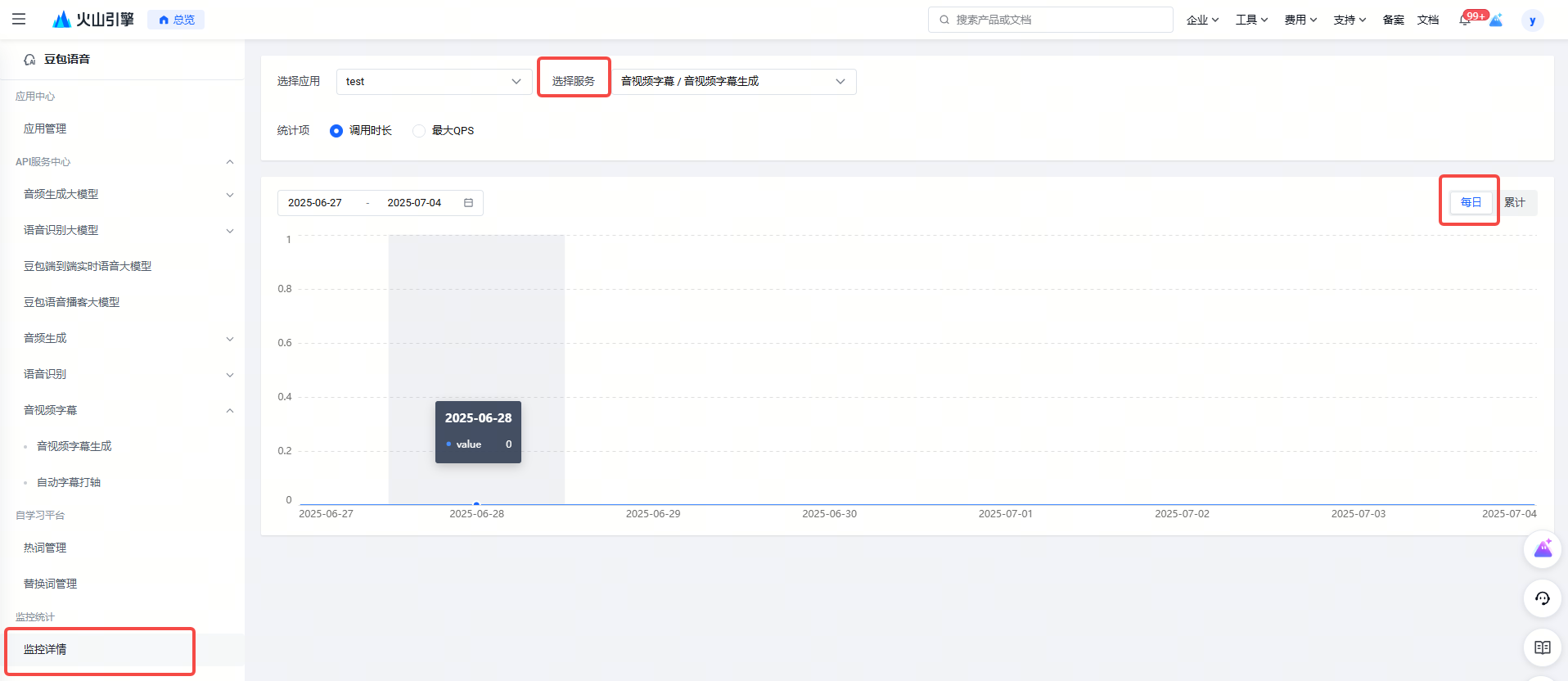This screenshot has height=681, width=1568.
Task: Open the 费用 menu
Action: tap(1300, 20)
